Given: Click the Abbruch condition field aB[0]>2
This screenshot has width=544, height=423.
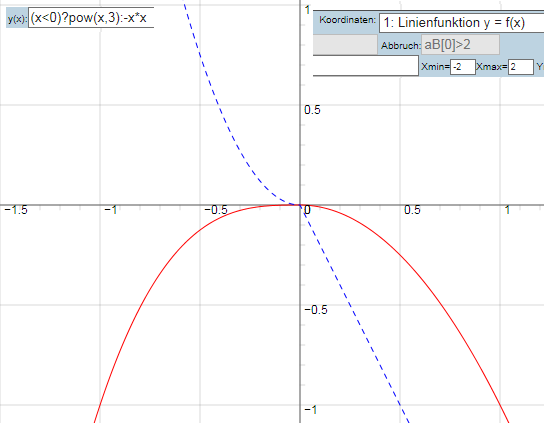Looking at the screenshot, I should pos(460,45).
